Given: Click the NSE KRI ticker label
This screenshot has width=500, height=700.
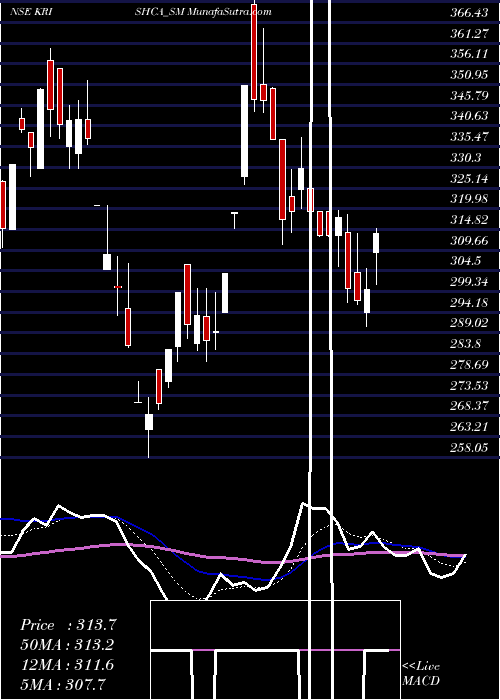Looking at the screenshot, I should click(x=31, y=12).
